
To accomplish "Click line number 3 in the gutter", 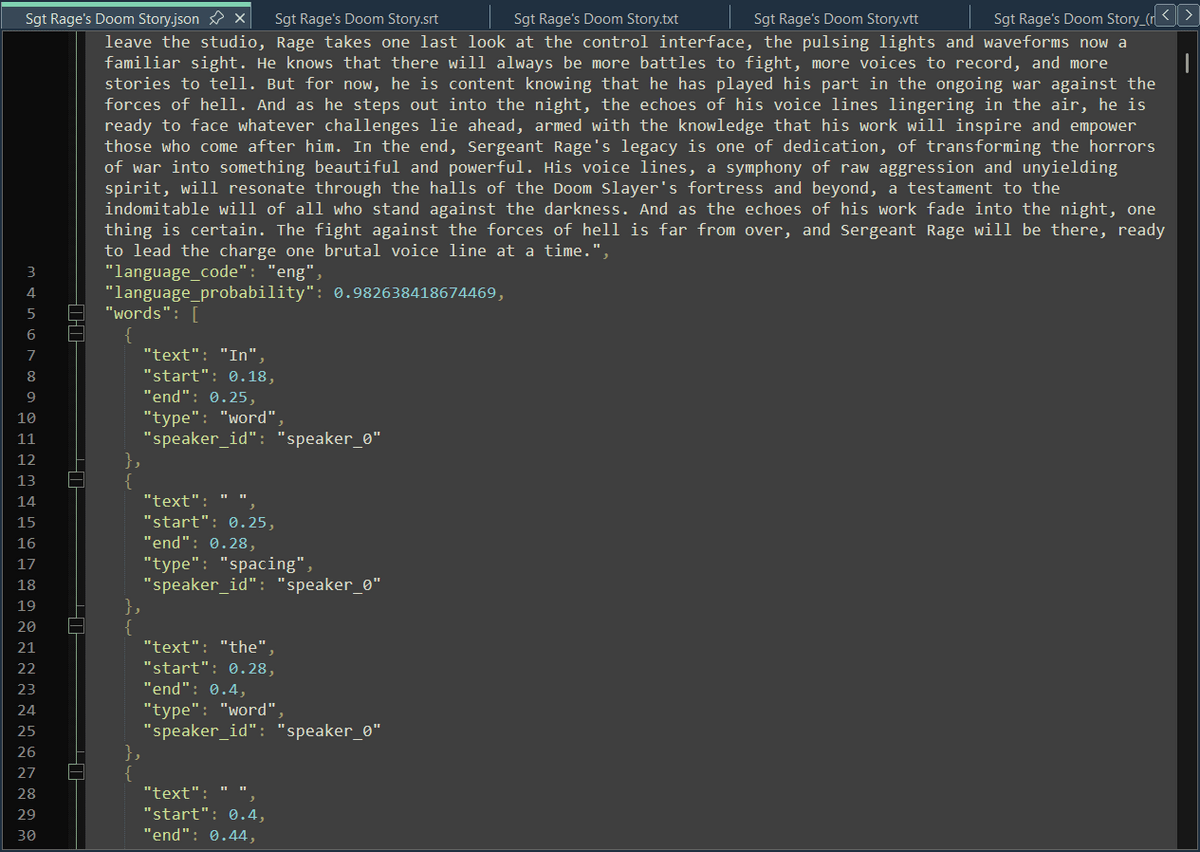I will 31,272.
